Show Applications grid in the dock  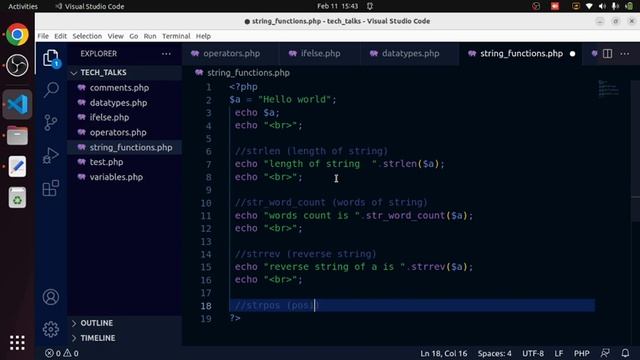coord(17,343)
